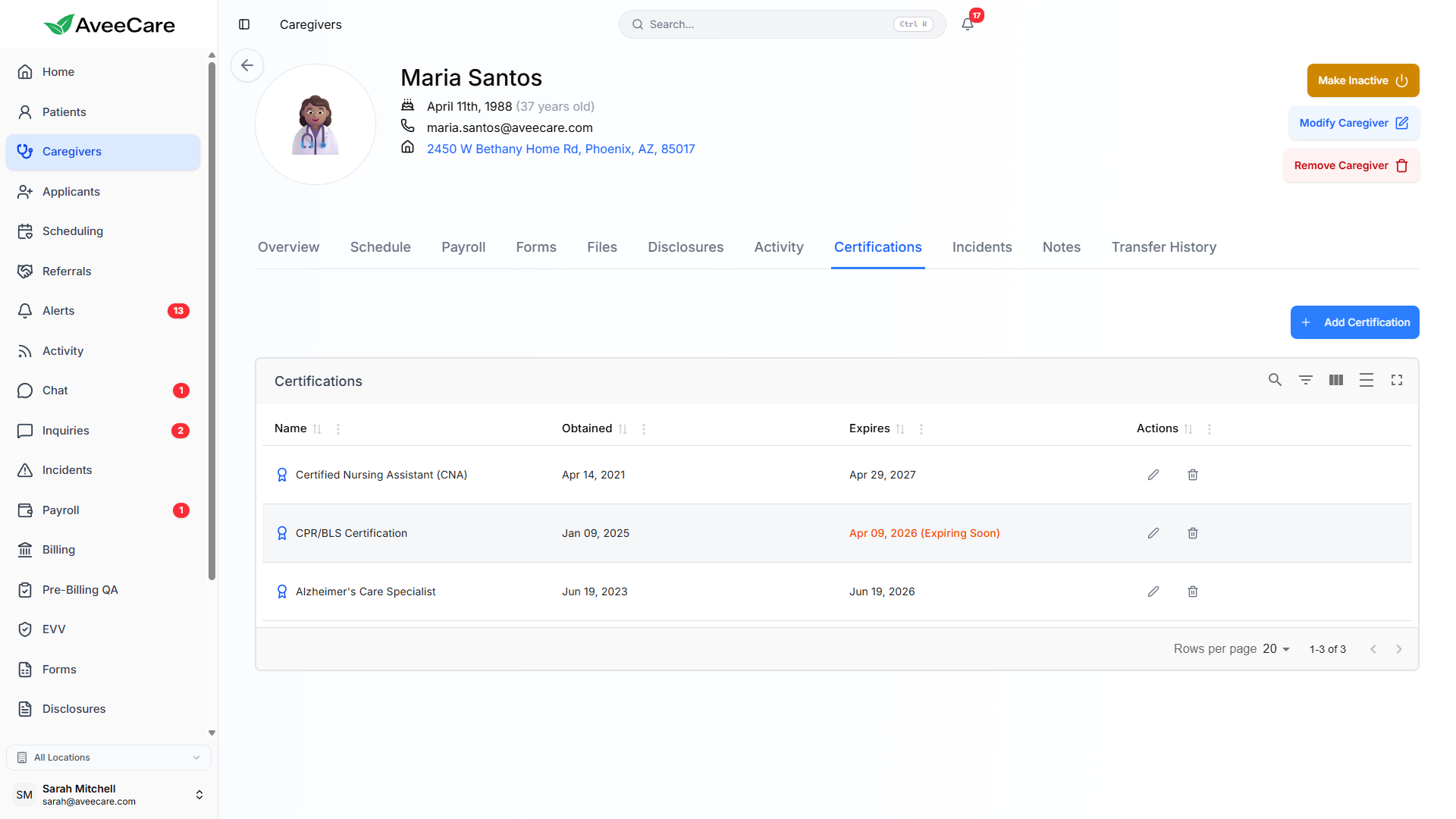Expand All Locations dropdown

[x=108, y=758]
